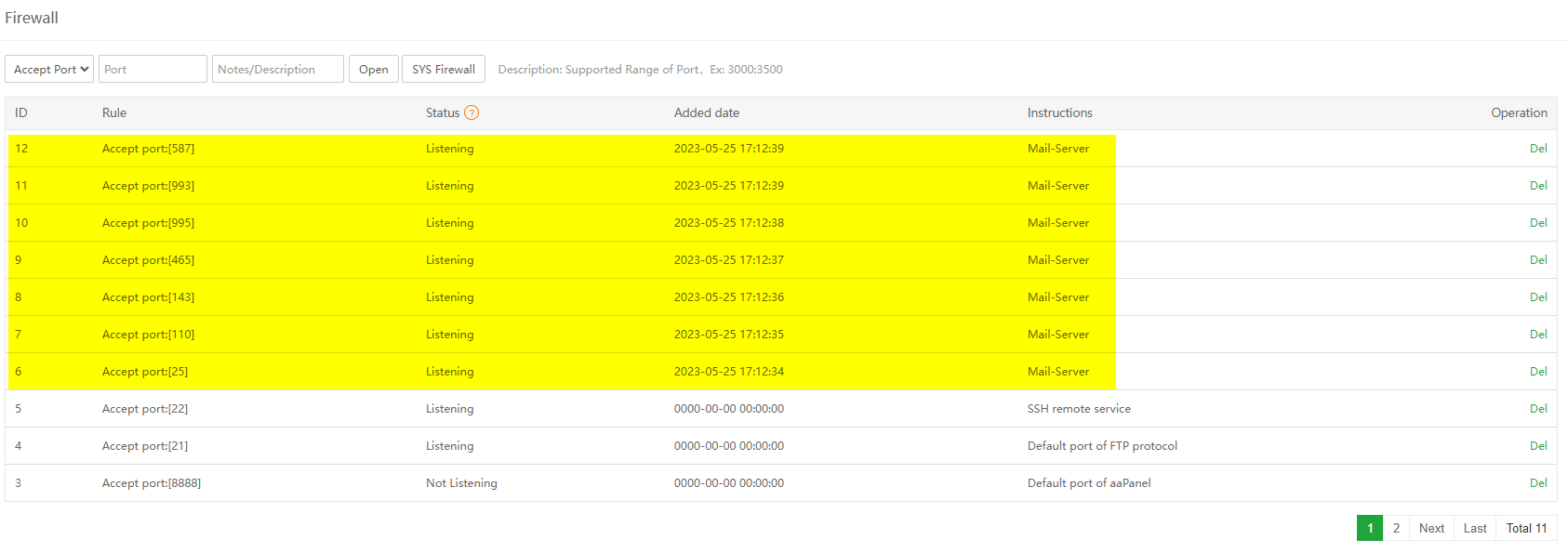The width and height of the screenshot is (1568, 553).
Task: Click the Port input field
Action: (153, 69)
